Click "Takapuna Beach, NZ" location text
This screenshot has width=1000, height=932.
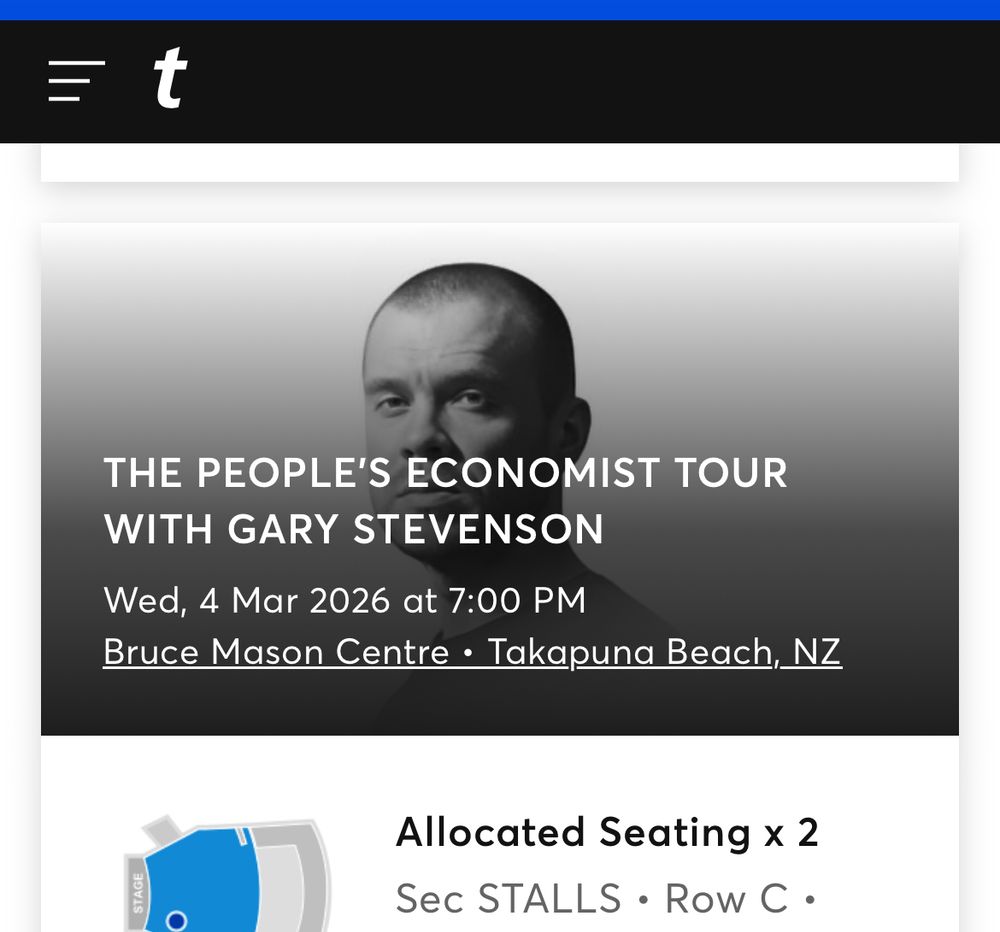(664, 653)
